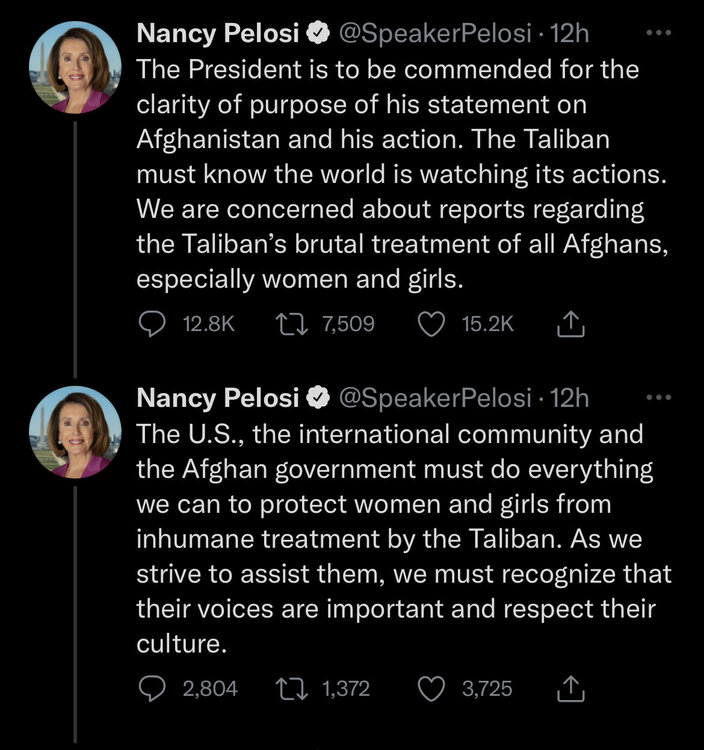Click the 12h timestamp on second tweet

click(570, 399)
